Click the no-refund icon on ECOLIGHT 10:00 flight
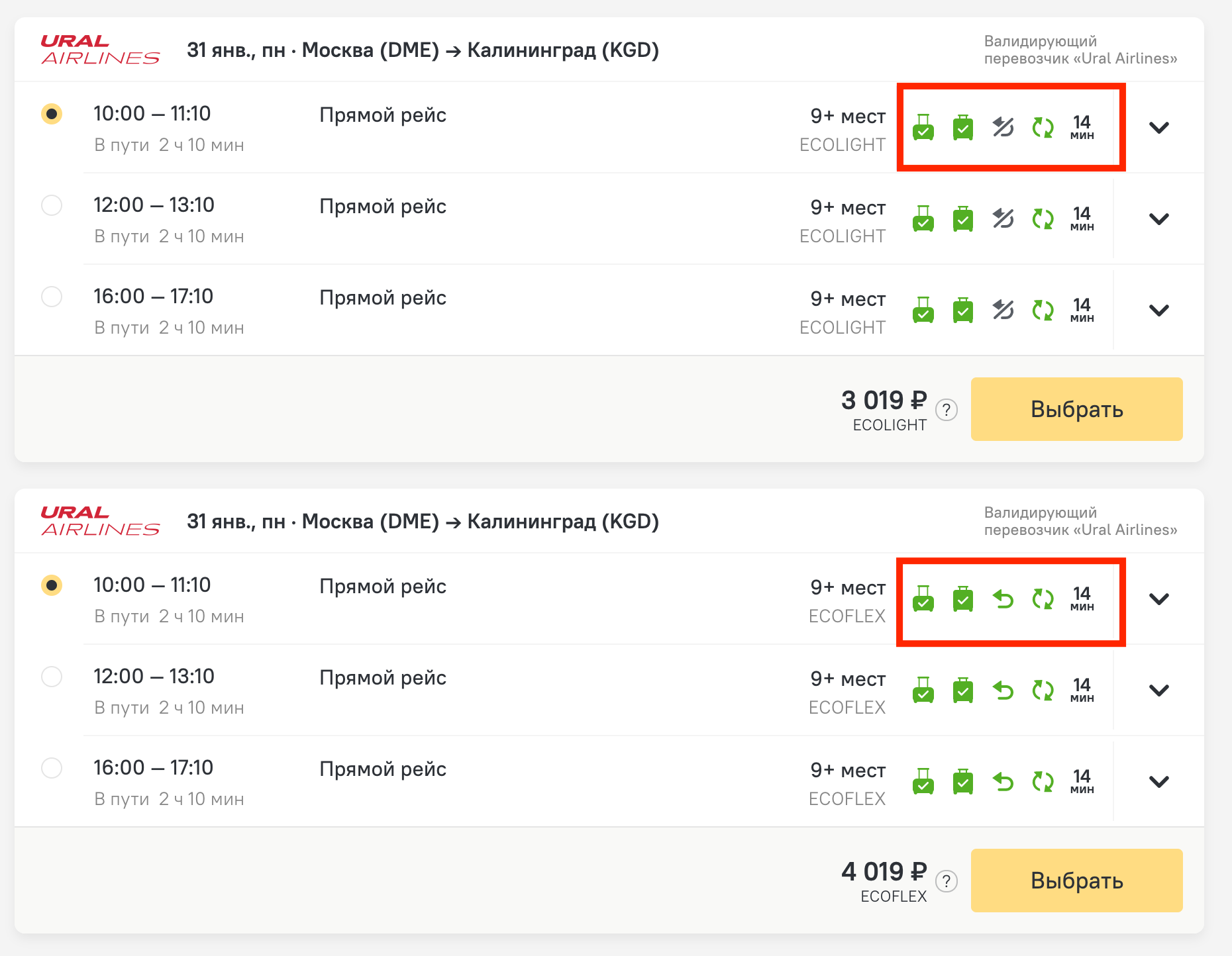The image size is (1232, 956). click(x=1003, y=127)
